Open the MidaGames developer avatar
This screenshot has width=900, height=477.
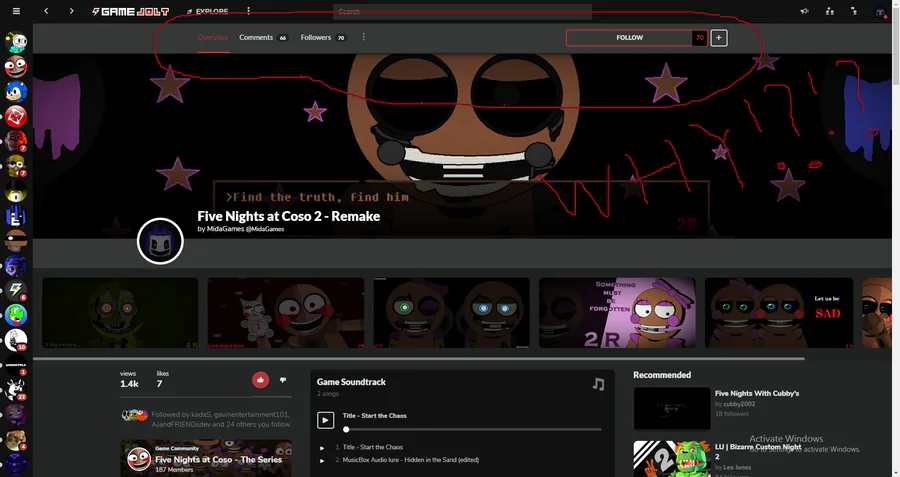(x=160, y=241)
